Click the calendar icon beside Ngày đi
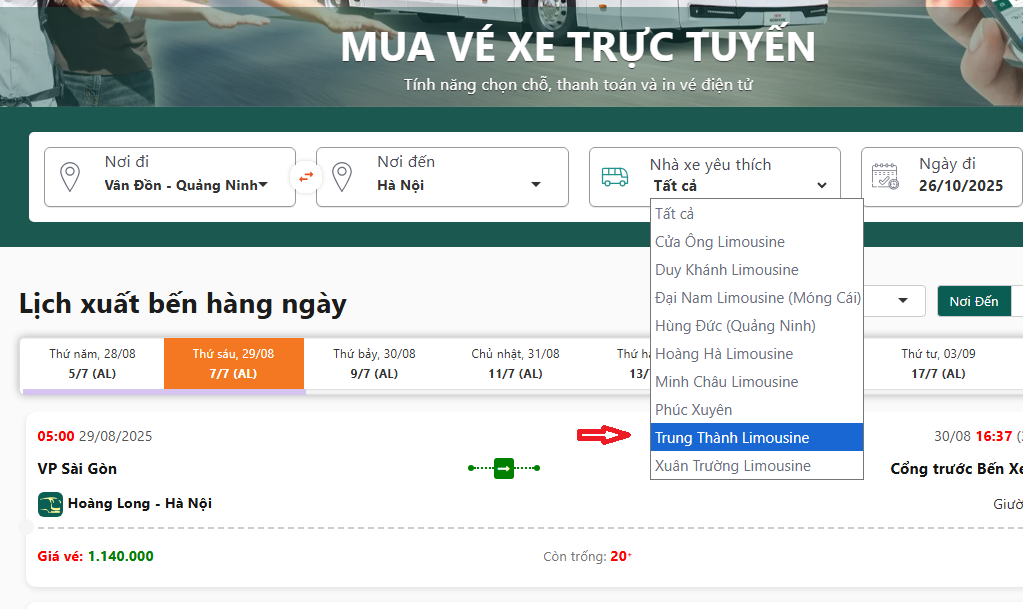Viewport: 1023px width, 609px height. [x=885, y=177]
